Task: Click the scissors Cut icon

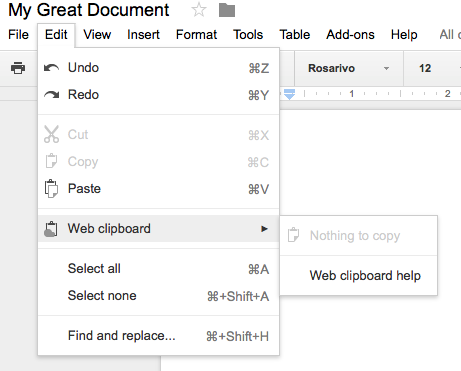Action: point(51,134)
